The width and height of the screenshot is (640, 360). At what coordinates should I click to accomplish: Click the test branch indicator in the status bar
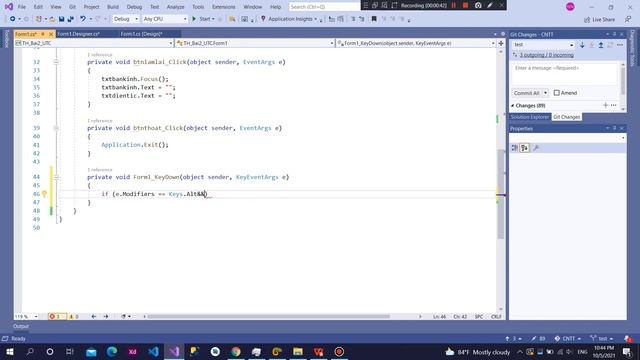(x=602, y=338)
